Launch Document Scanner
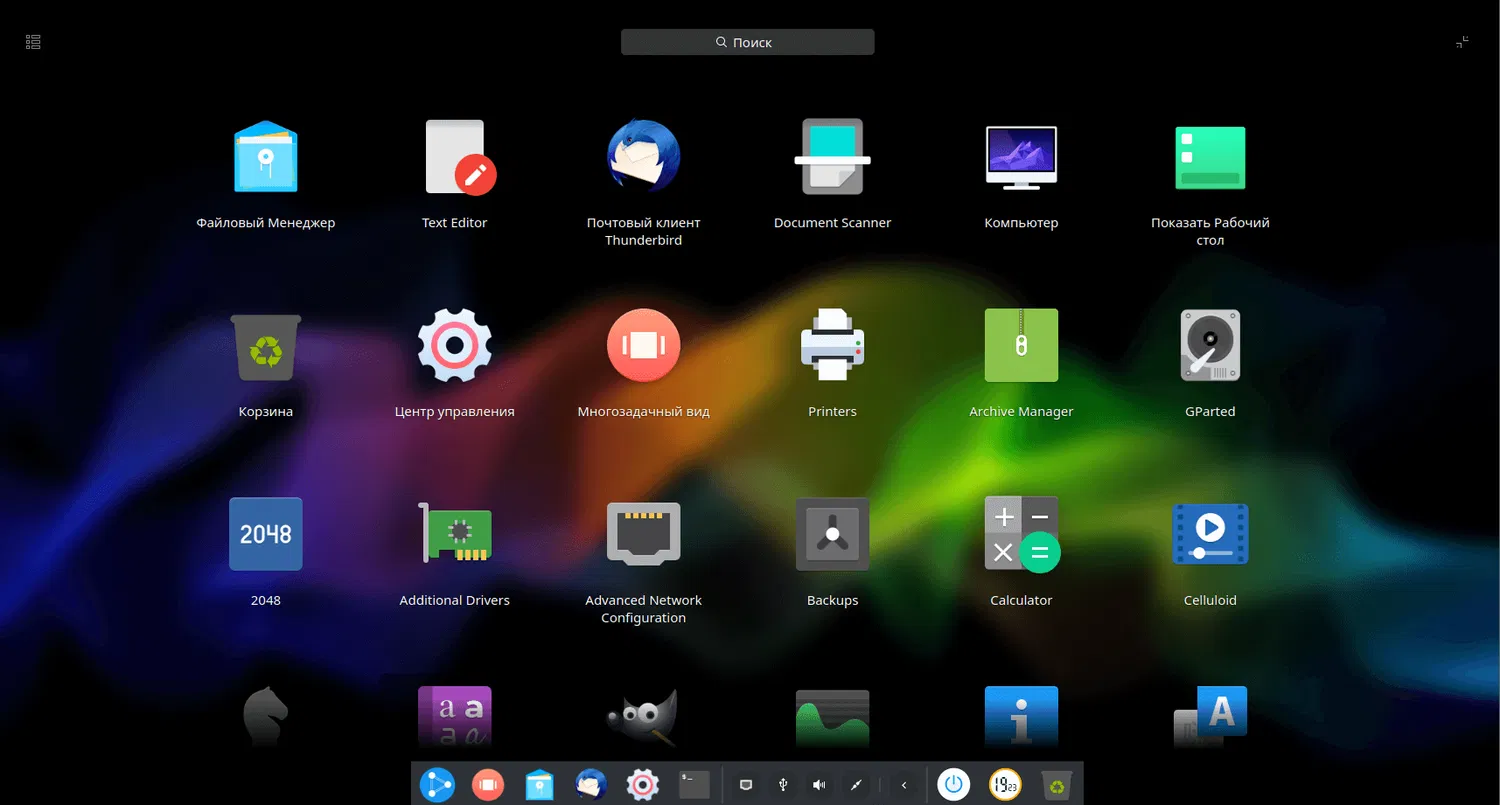This screenshot has height=805, width=1500. 832,157
